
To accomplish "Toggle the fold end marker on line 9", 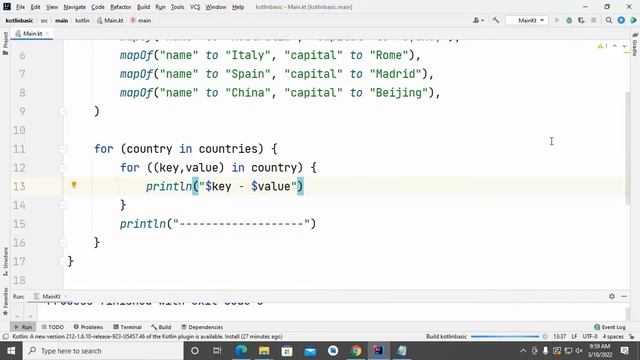I will tap(63, 111).
